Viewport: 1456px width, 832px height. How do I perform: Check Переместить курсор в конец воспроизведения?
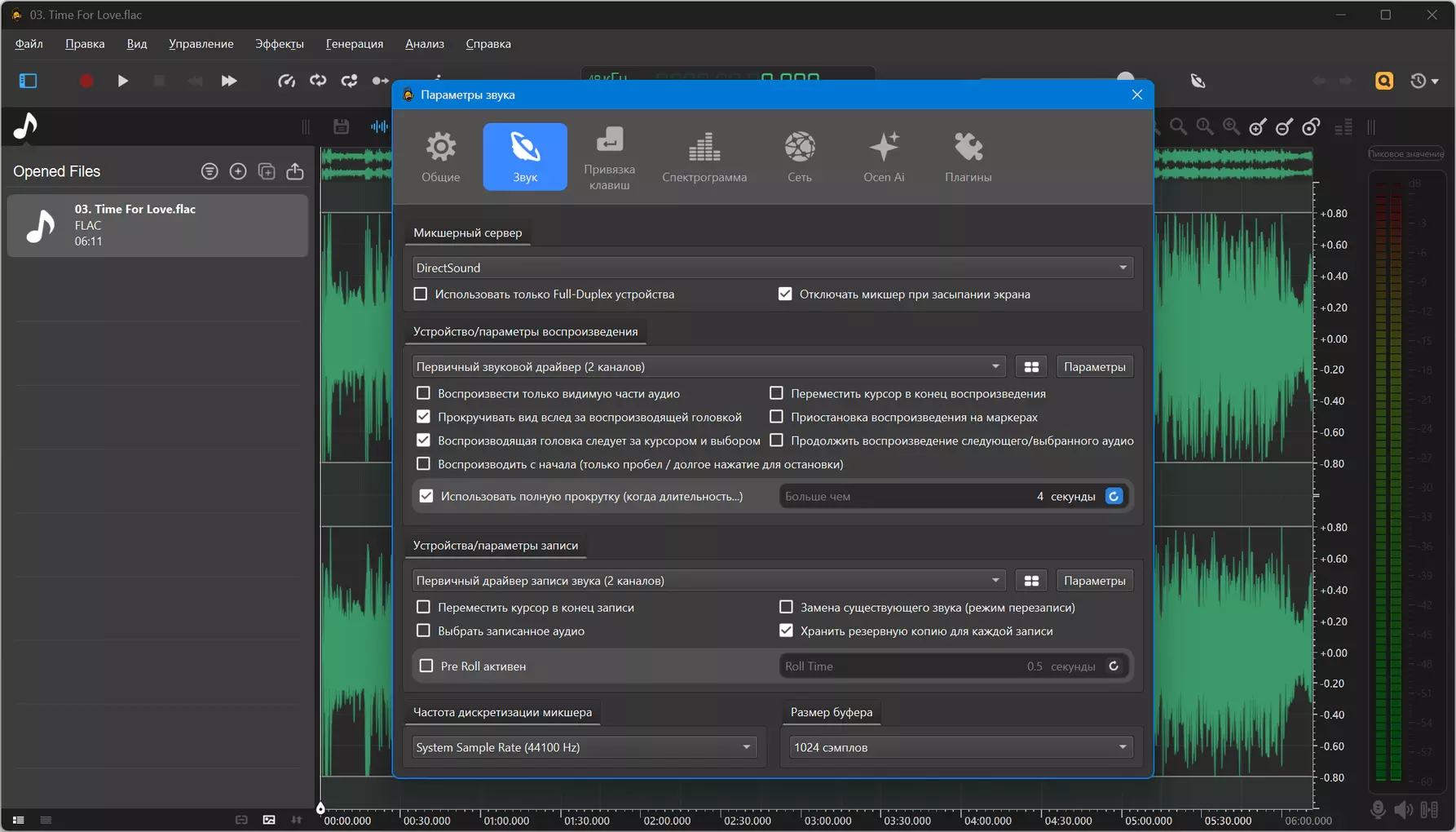coord(776,393)
